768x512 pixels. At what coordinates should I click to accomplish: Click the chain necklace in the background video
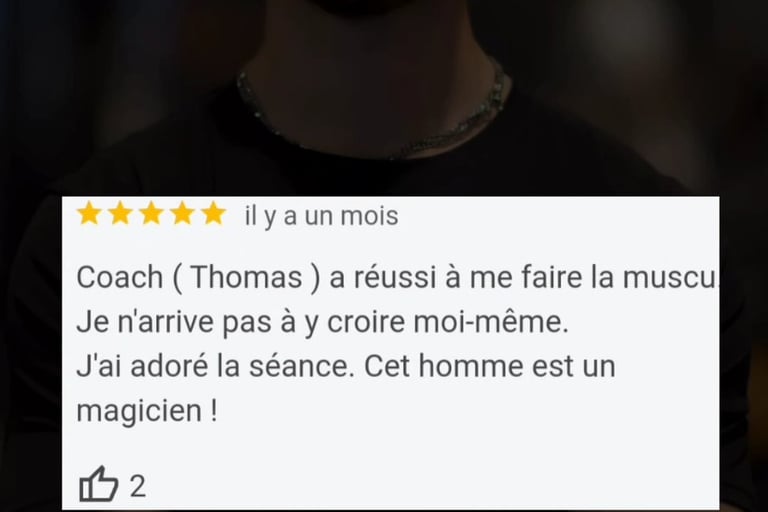click(372, 115)
